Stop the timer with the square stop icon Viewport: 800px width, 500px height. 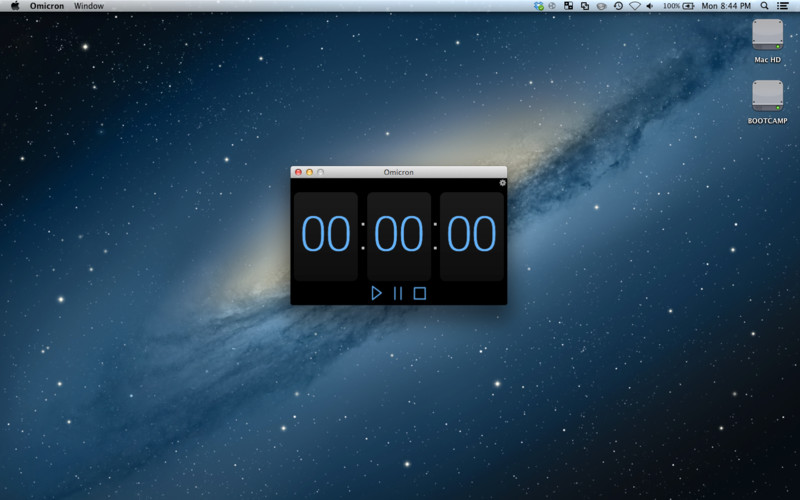(x=420, y=293)
